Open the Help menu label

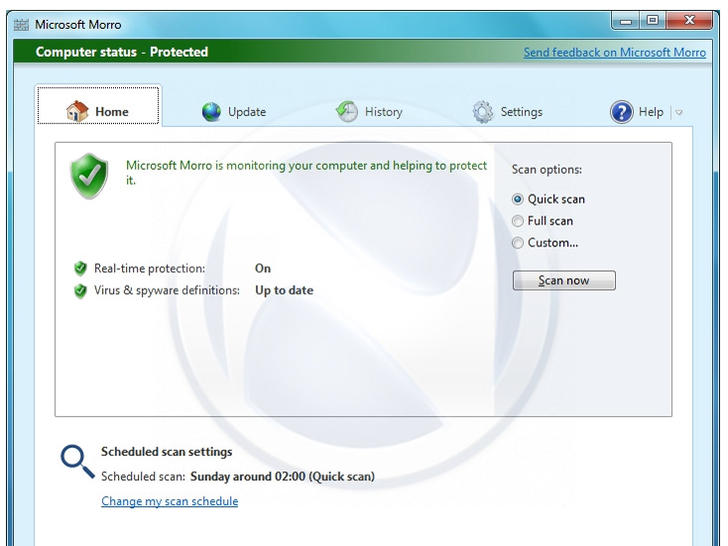coord(651,112)
